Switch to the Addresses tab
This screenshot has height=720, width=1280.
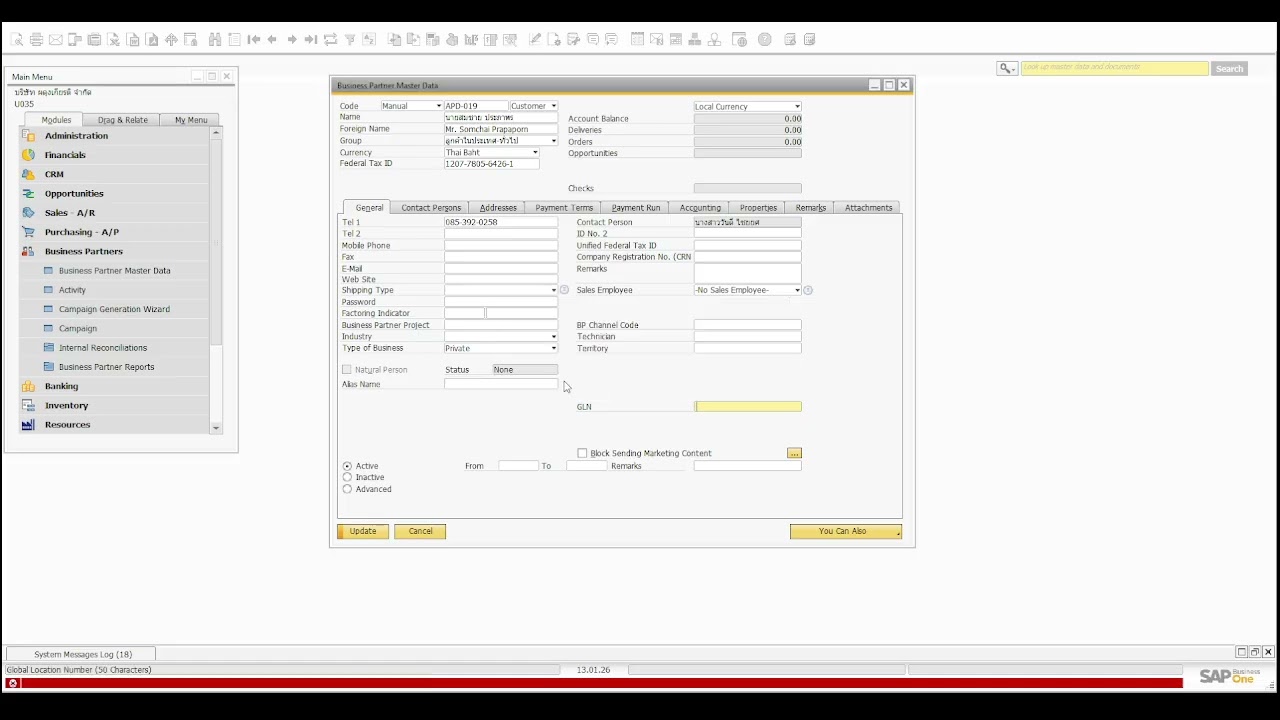coord(498,208)
